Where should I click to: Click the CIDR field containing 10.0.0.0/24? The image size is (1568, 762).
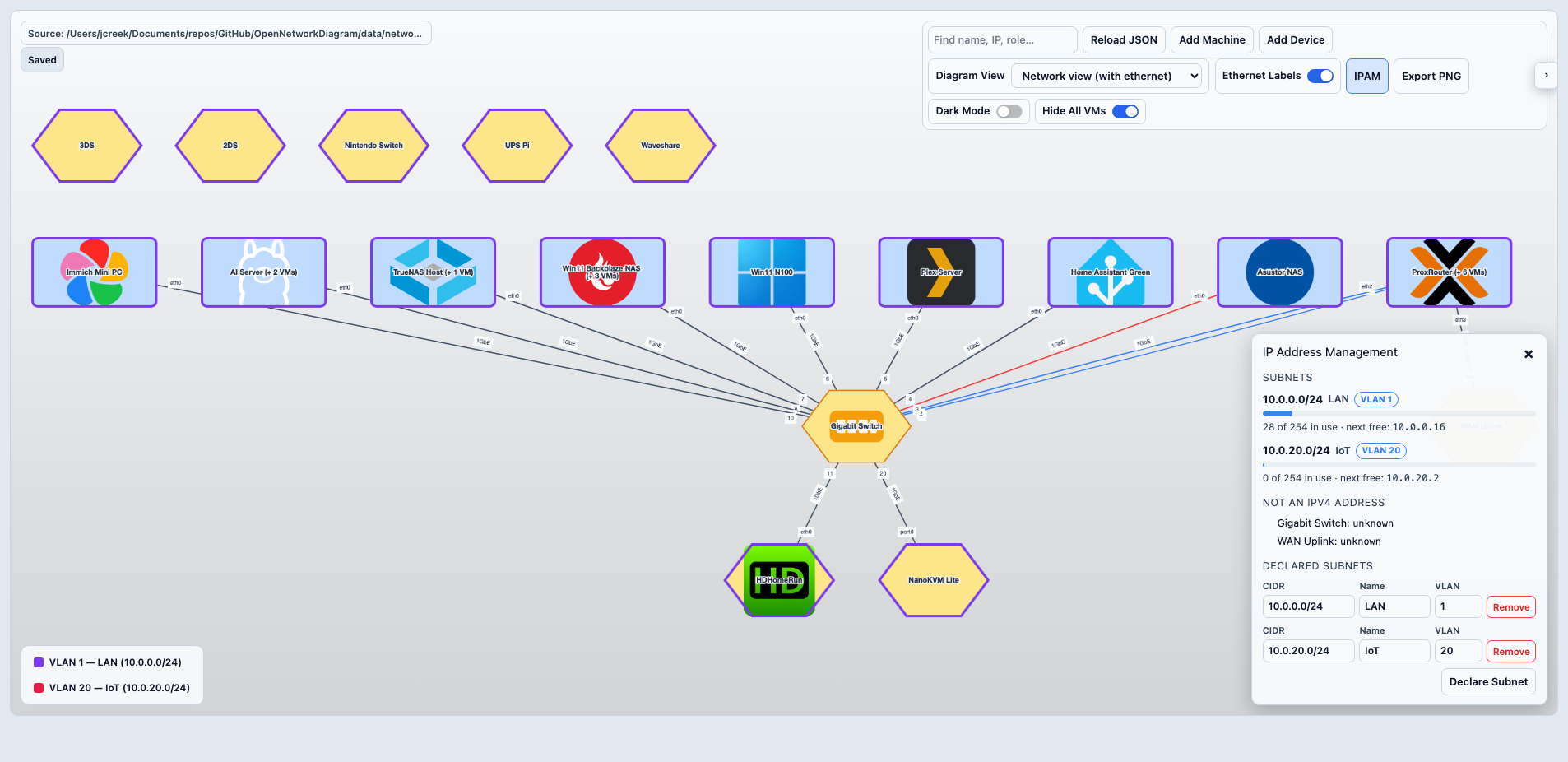1308,606
